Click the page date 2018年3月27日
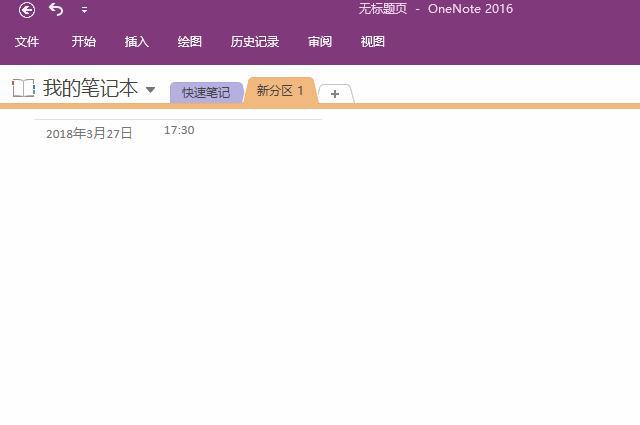This screenshot has width=640, height=425. pyautogui.click(x=89, y=134)
